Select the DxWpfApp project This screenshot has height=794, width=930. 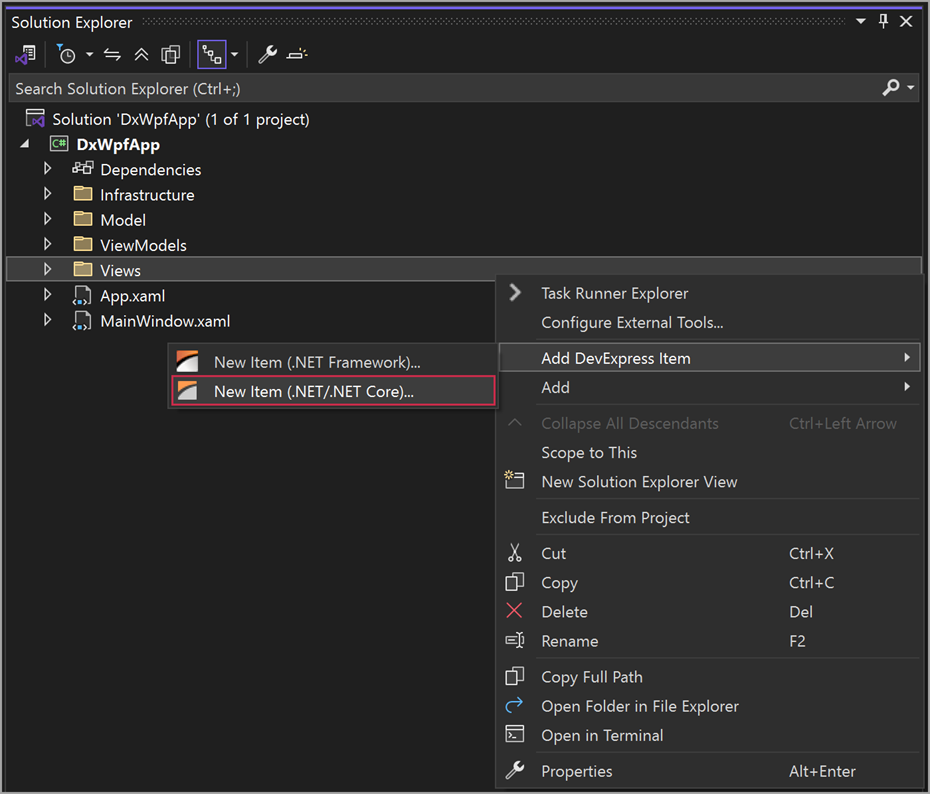(x=118, y=145)
